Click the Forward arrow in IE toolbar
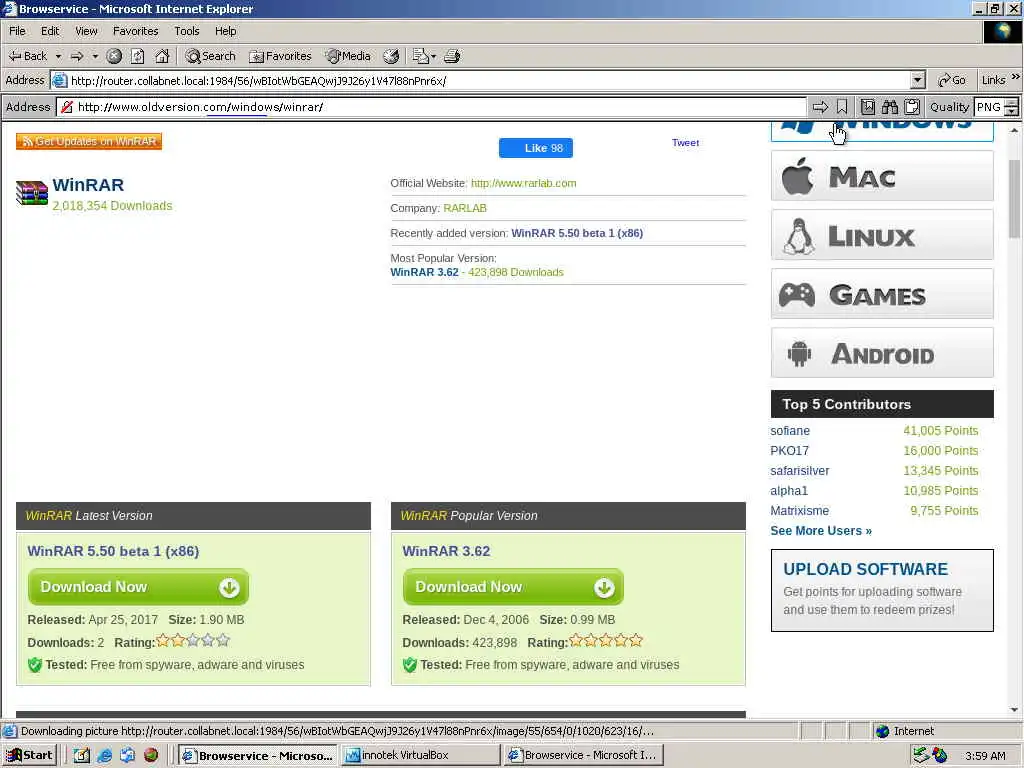The height and width of the screenshot is (768, 1024). point(77,56)
